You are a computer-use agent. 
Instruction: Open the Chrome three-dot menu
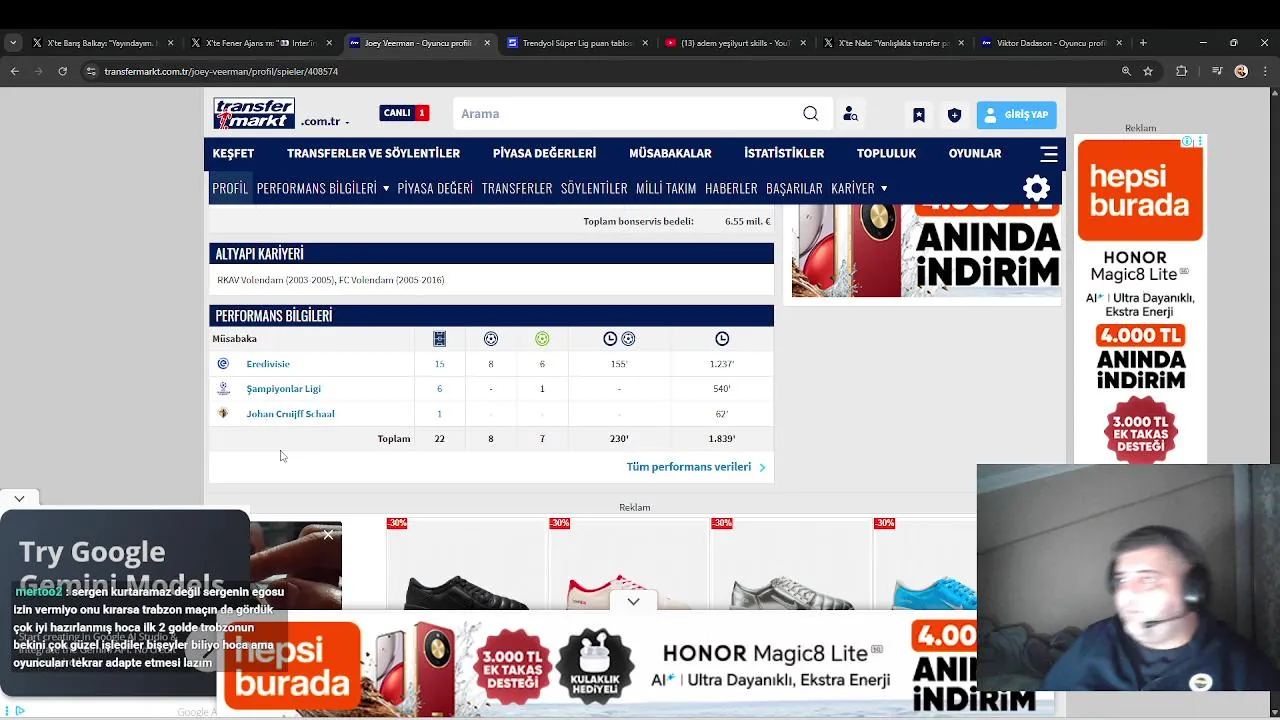tap(1265, 71)
